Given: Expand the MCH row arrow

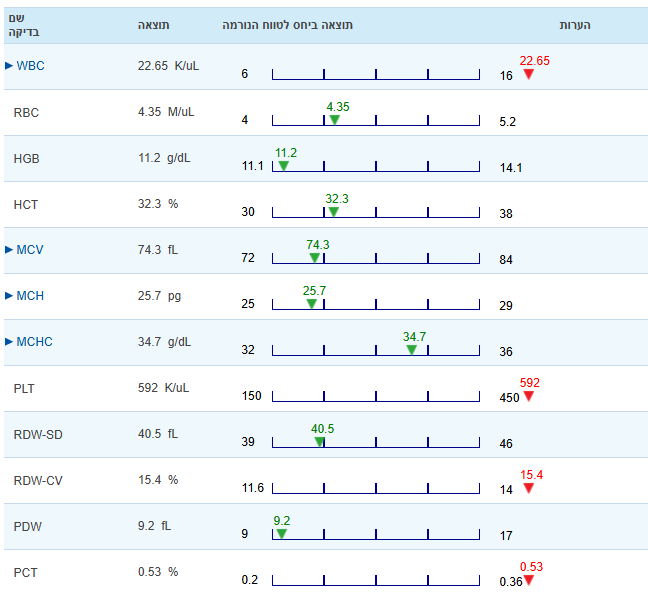Looking at the screenshot, I should pos(9,295).
